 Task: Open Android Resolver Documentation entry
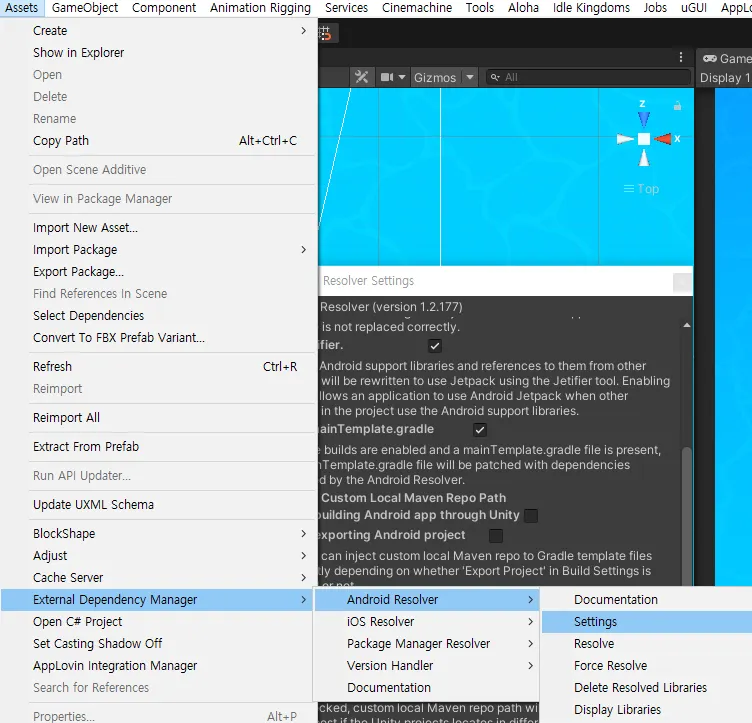click(647, 600)
